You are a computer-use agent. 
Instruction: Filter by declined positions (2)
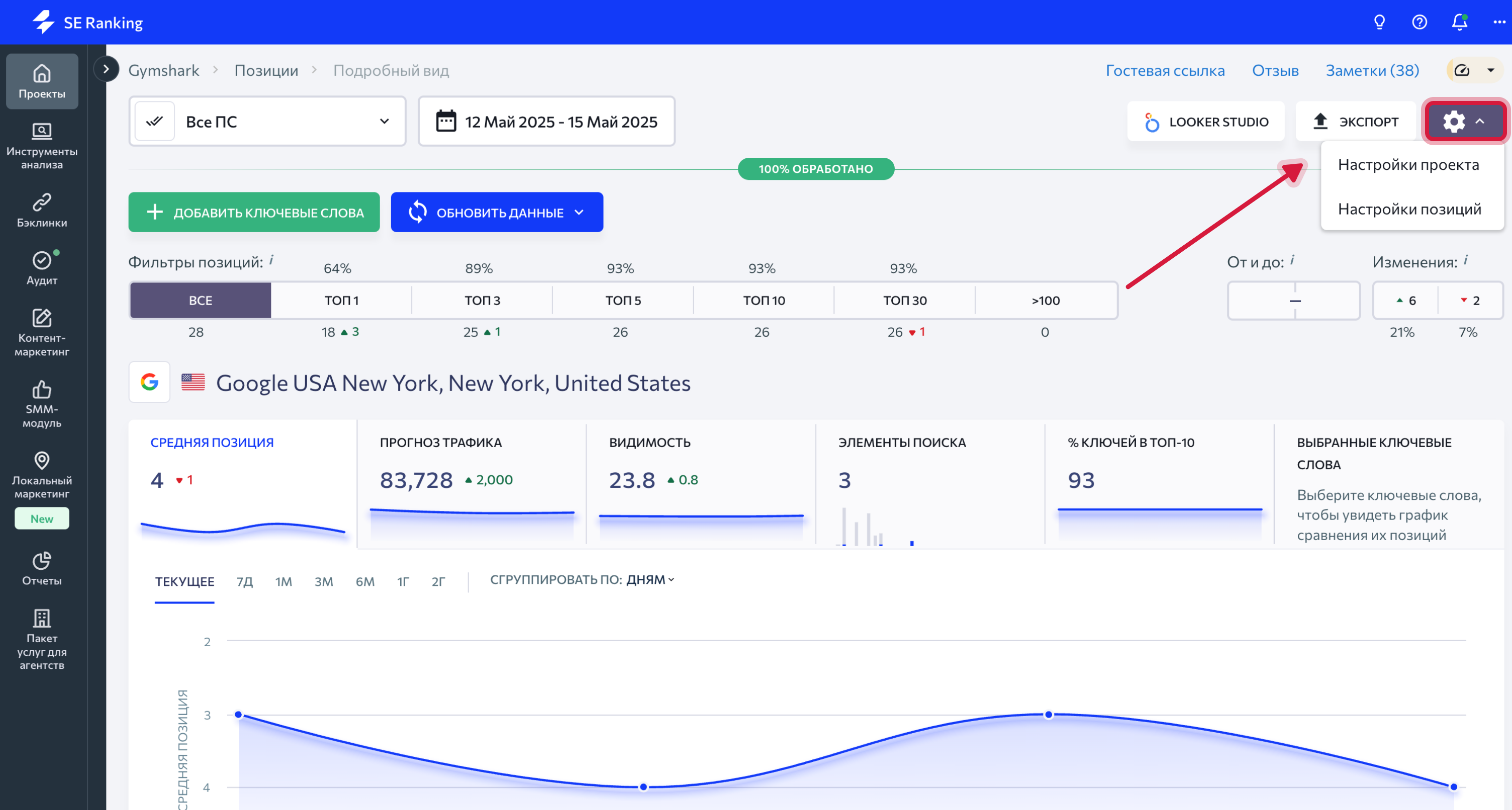pyautogui.click(x=1470, y=300)
